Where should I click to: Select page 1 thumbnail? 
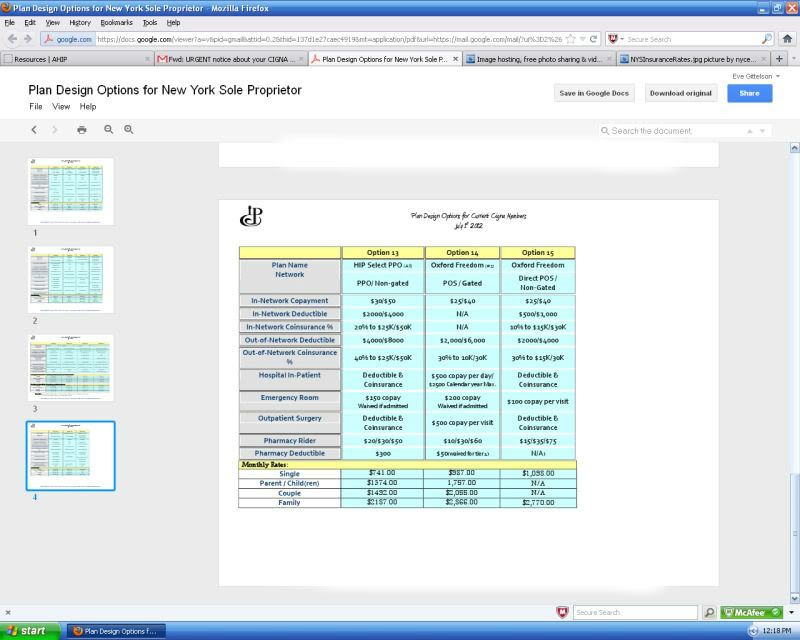(x=71, y=191)
